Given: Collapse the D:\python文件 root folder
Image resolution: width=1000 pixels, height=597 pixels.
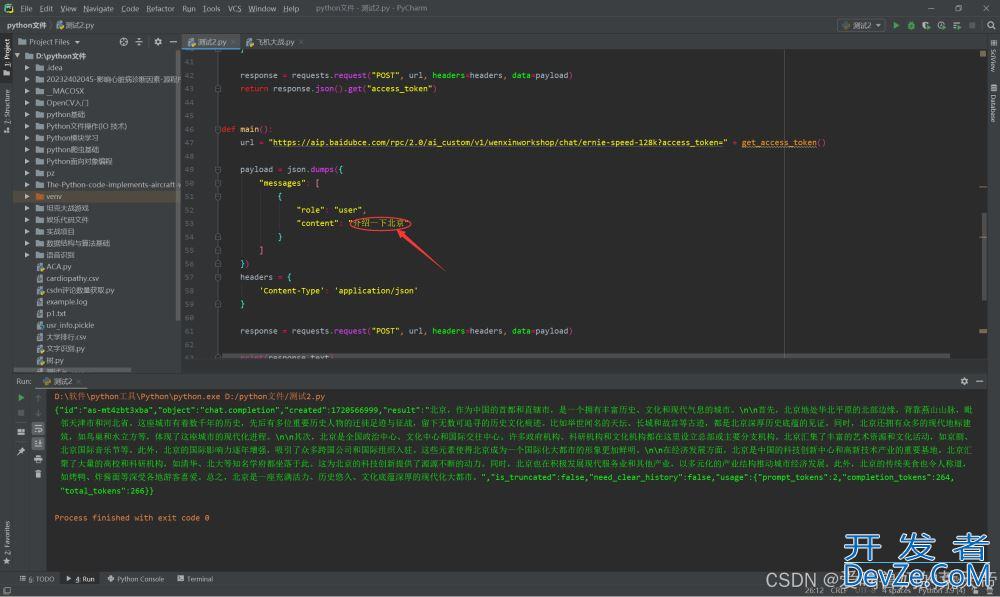Looking at the screenshot, I should pyautogui.click(x=18, y=56).
